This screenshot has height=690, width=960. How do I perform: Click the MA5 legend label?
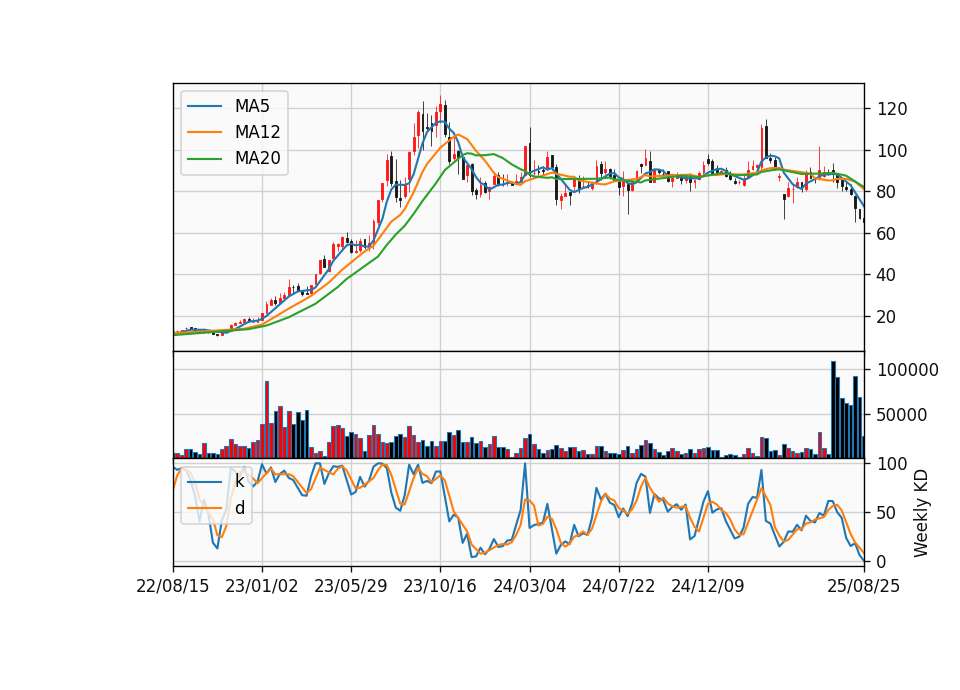tap(252, 106)
